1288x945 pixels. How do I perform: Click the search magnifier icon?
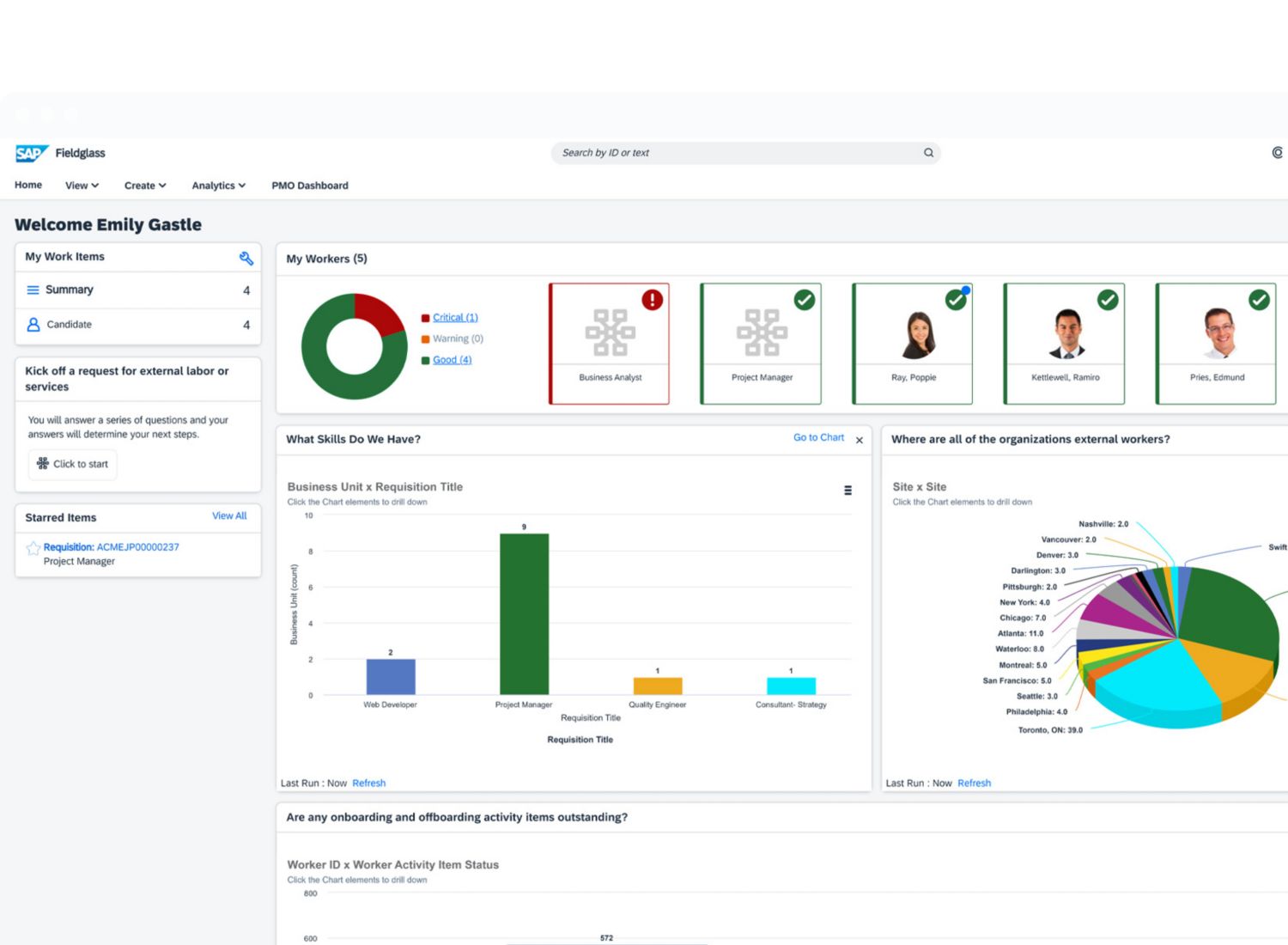point(928,153)
